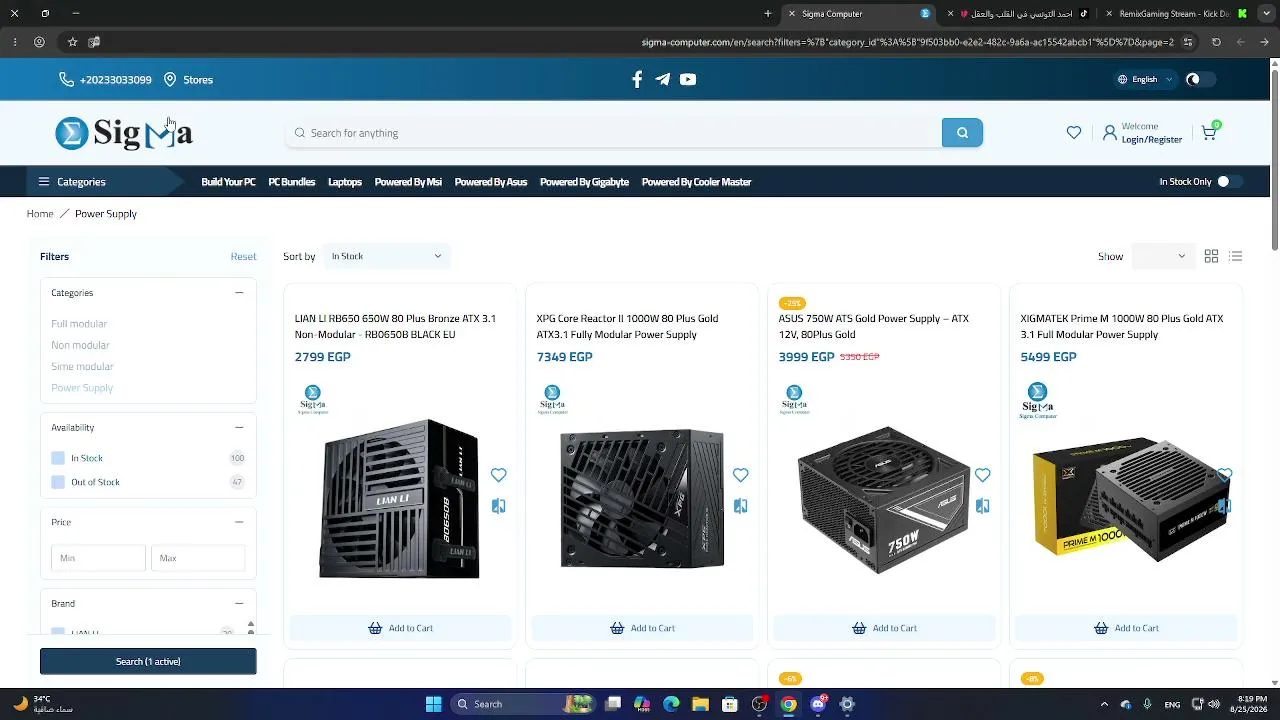Compare the ASUS 750W ATS Gold
The width and height of the screenshot is (1280, 720).
982,506
